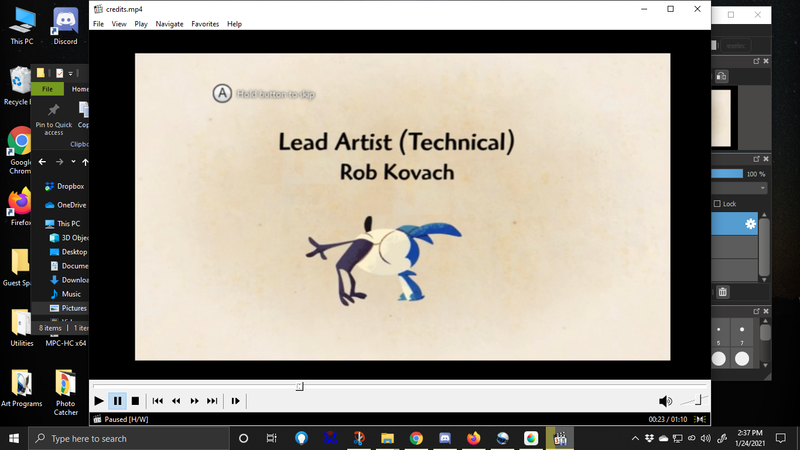The image size is (800, 450).
Task: Enable the Lock checkbox
Action: coord(717,204)
